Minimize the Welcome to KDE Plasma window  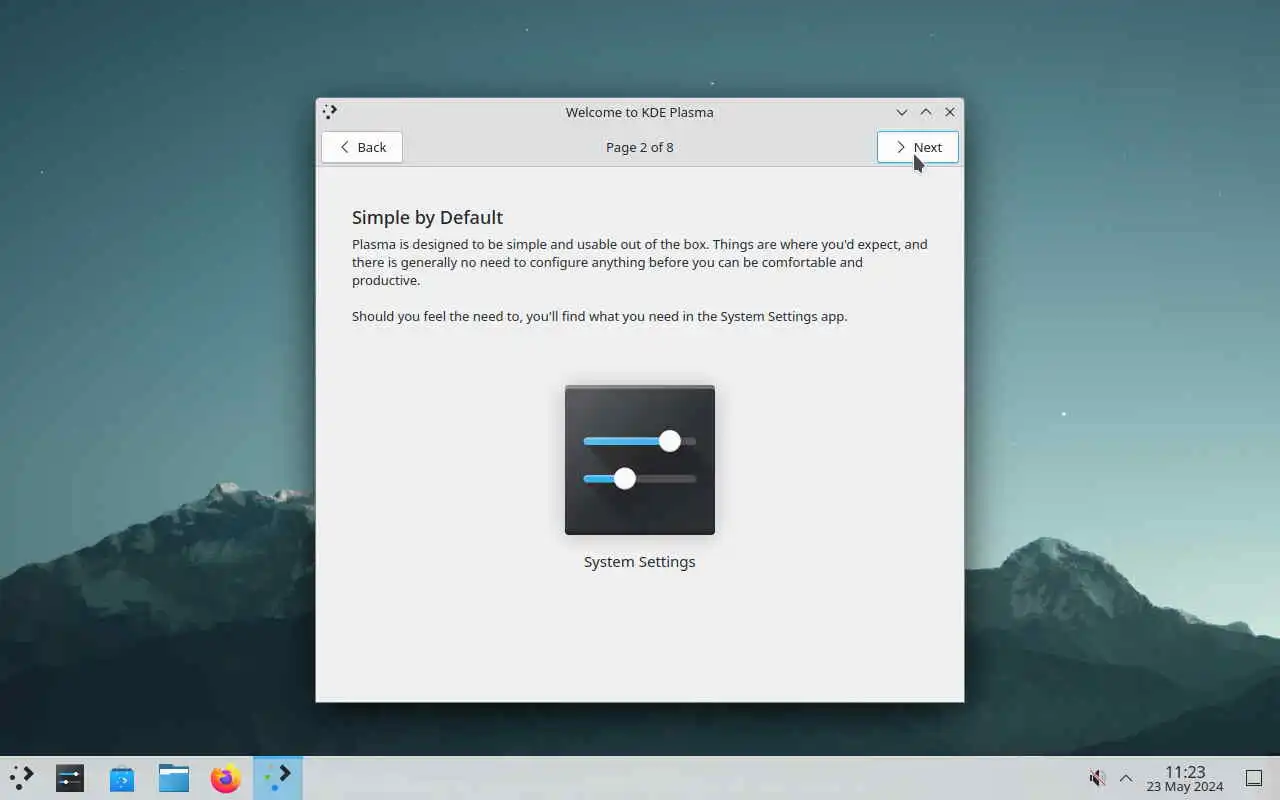[x=902, y=112]
